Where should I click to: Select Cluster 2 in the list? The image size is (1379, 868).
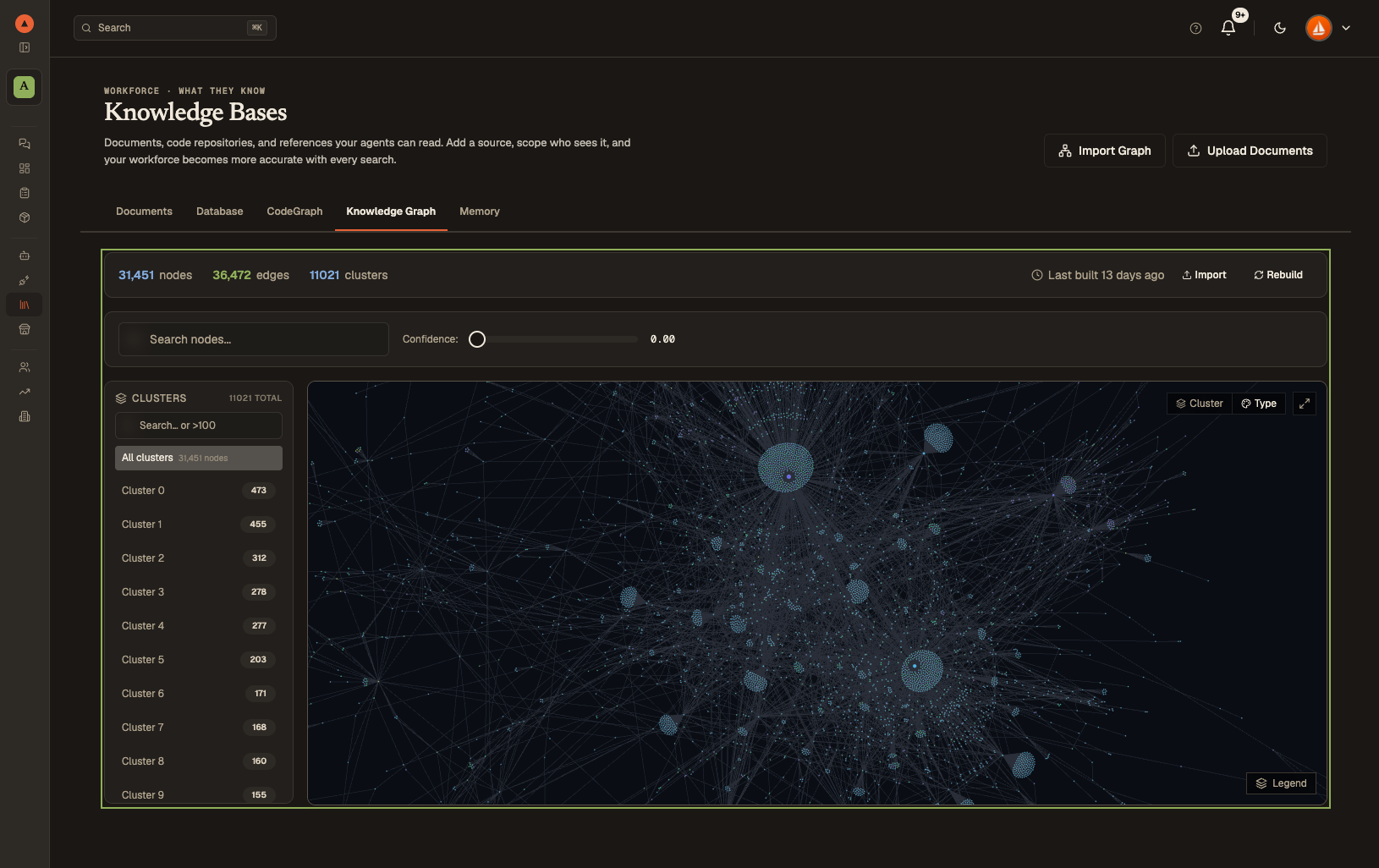pos(199,558)
